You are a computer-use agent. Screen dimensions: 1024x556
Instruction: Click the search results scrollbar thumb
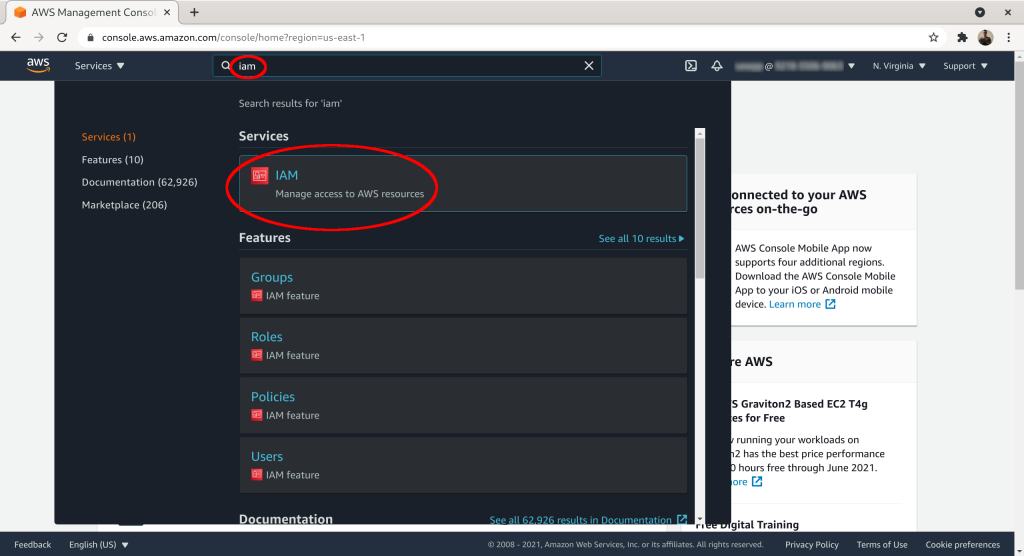(699, 208)
